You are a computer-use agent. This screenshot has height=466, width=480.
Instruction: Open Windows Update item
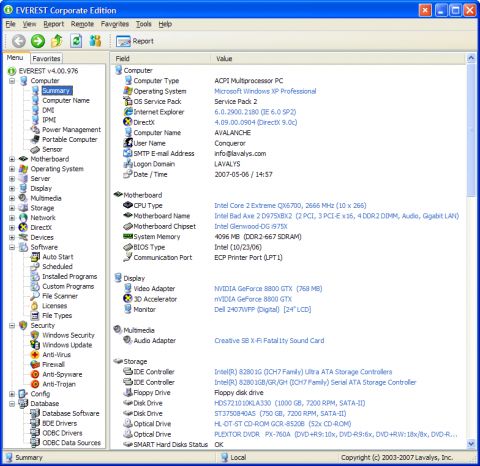tap(67, 345)
